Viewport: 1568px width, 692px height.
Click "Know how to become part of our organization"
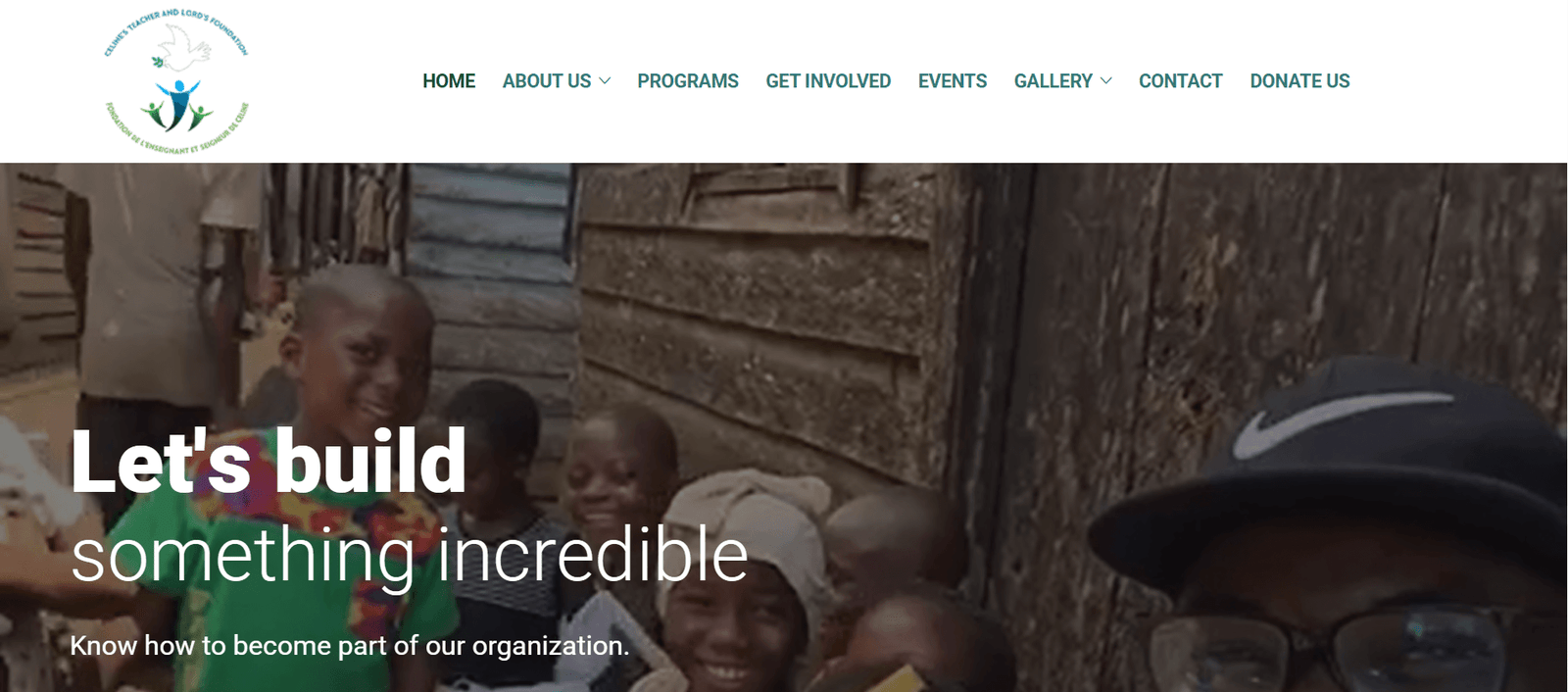(x=350, y=646)
